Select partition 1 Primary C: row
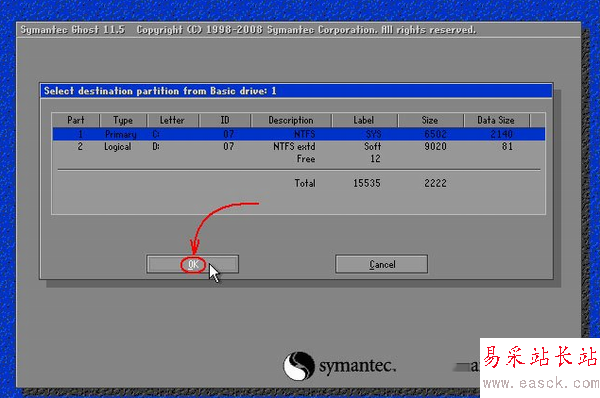Viewport: 600px width, 398px height. pos(299,134)
